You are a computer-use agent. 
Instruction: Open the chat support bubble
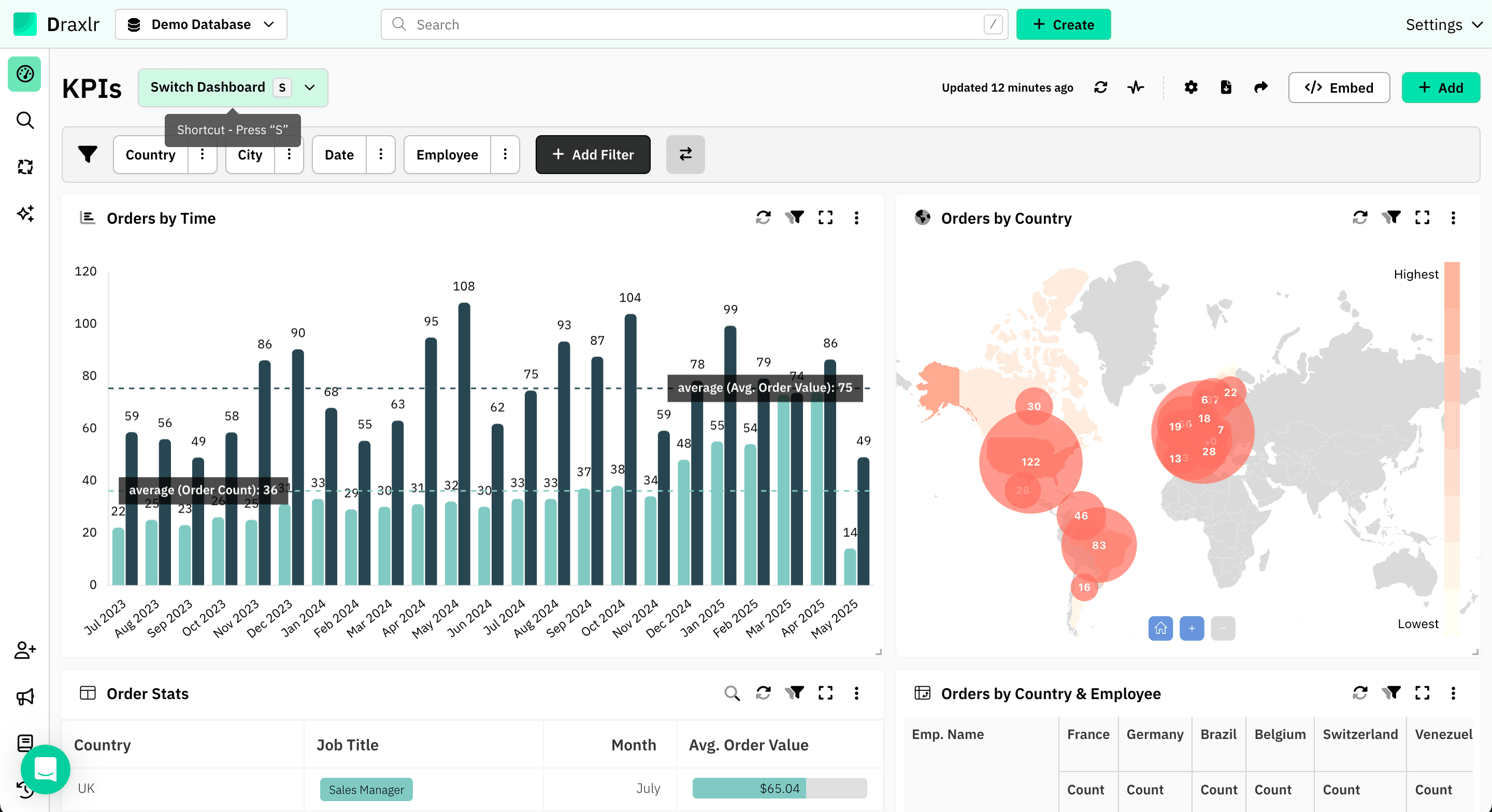pyautogui.click(x=45, y=769)
